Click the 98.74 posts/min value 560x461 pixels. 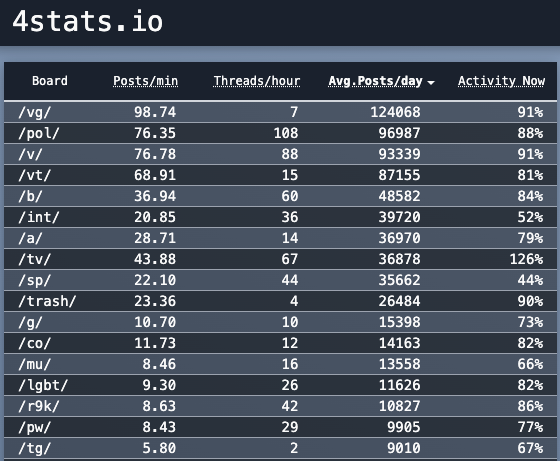pos(155,112)
